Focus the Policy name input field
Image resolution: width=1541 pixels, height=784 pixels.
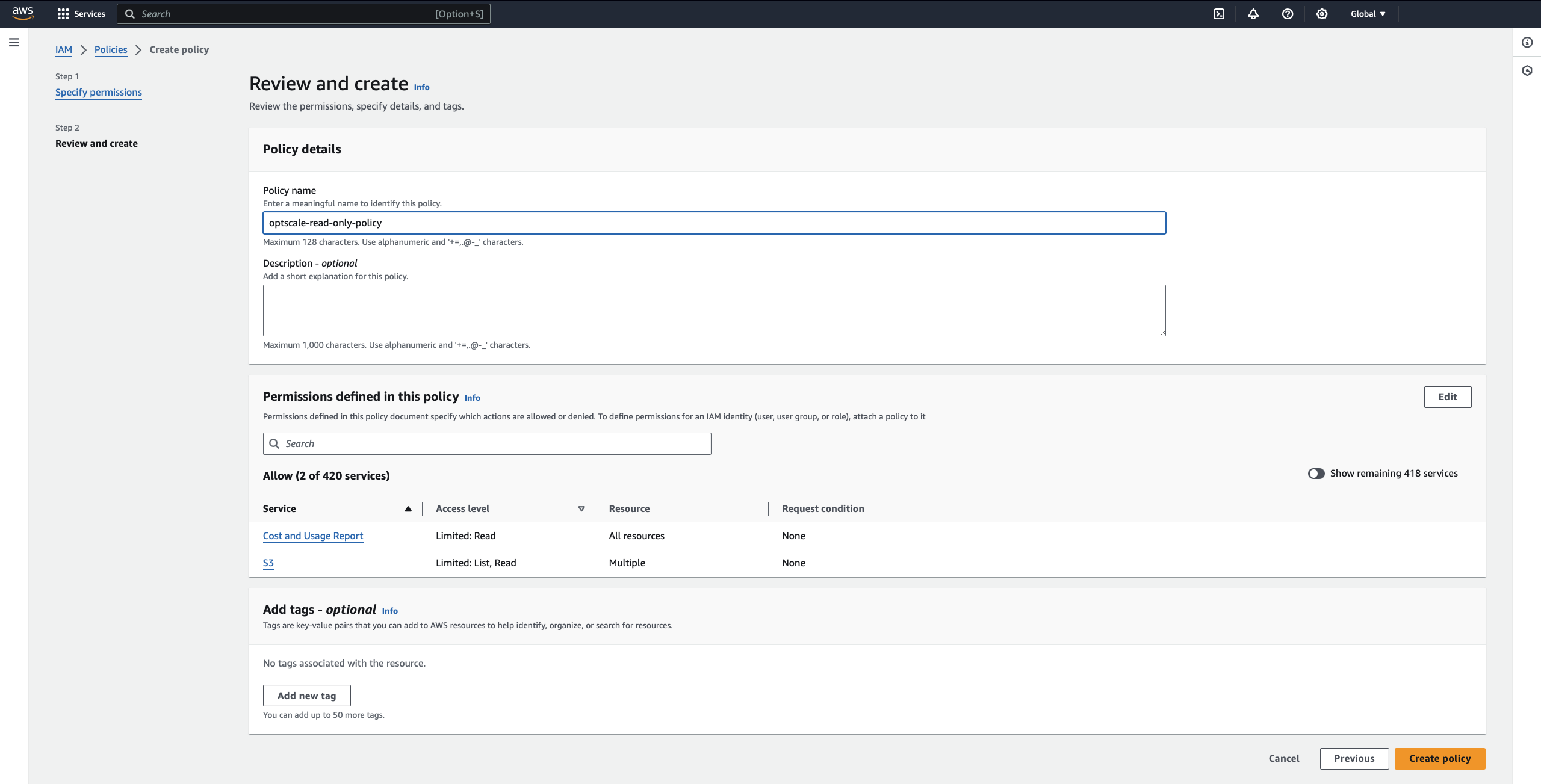pyautogui.click(x=714, y=223)
